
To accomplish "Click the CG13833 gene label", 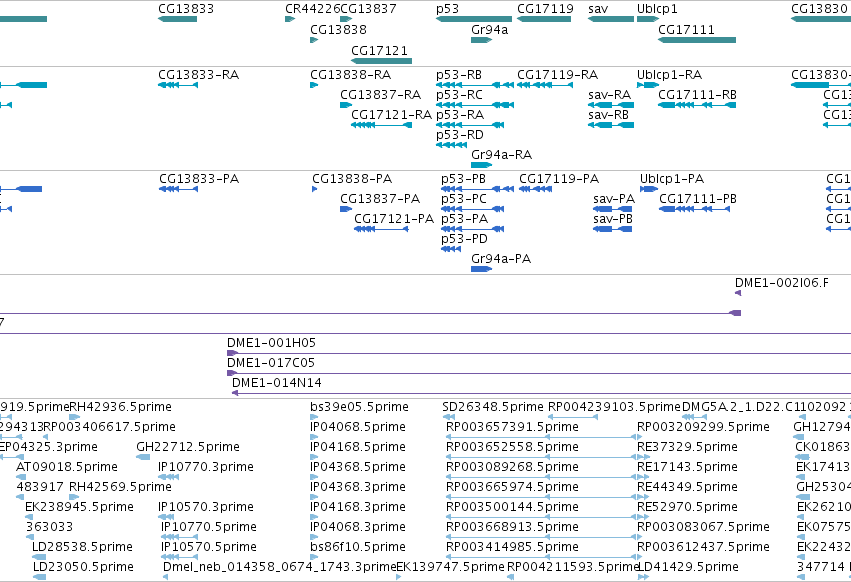I will click(186, 9).
